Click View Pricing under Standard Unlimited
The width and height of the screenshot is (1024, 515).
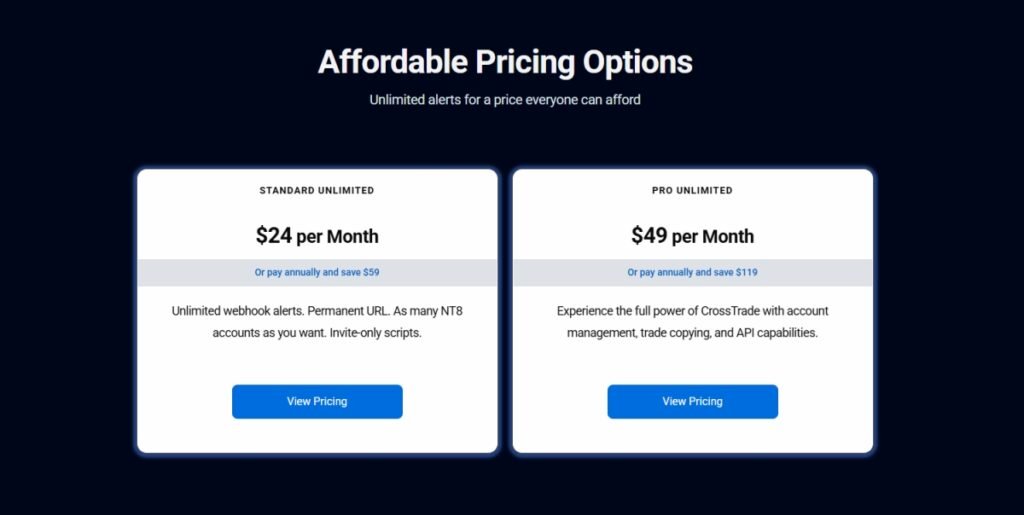click(x=317, y=401)
